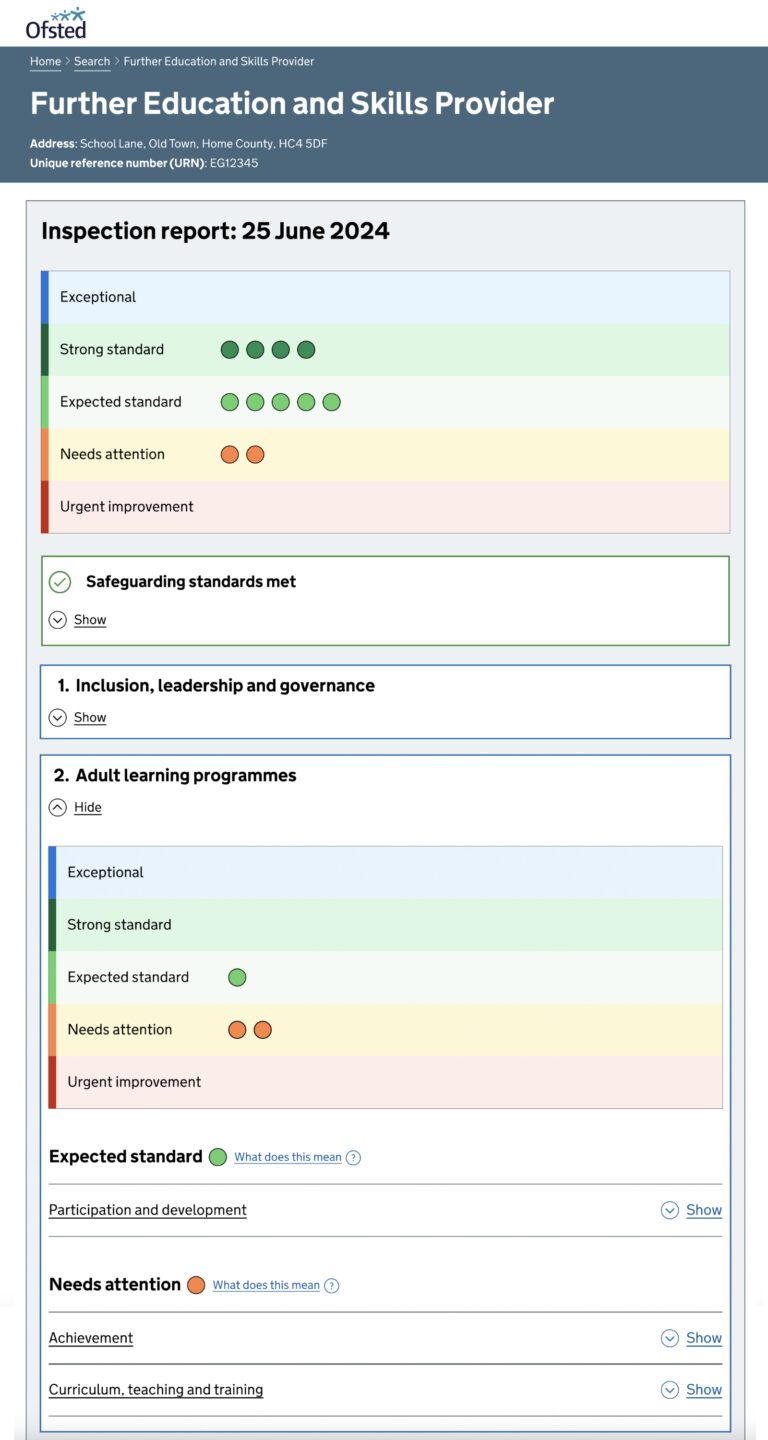Click the question mark icon after Expected standard explanation
Image resolution: width=768 pixels, height=1440 pixels.
(353, 1157)
